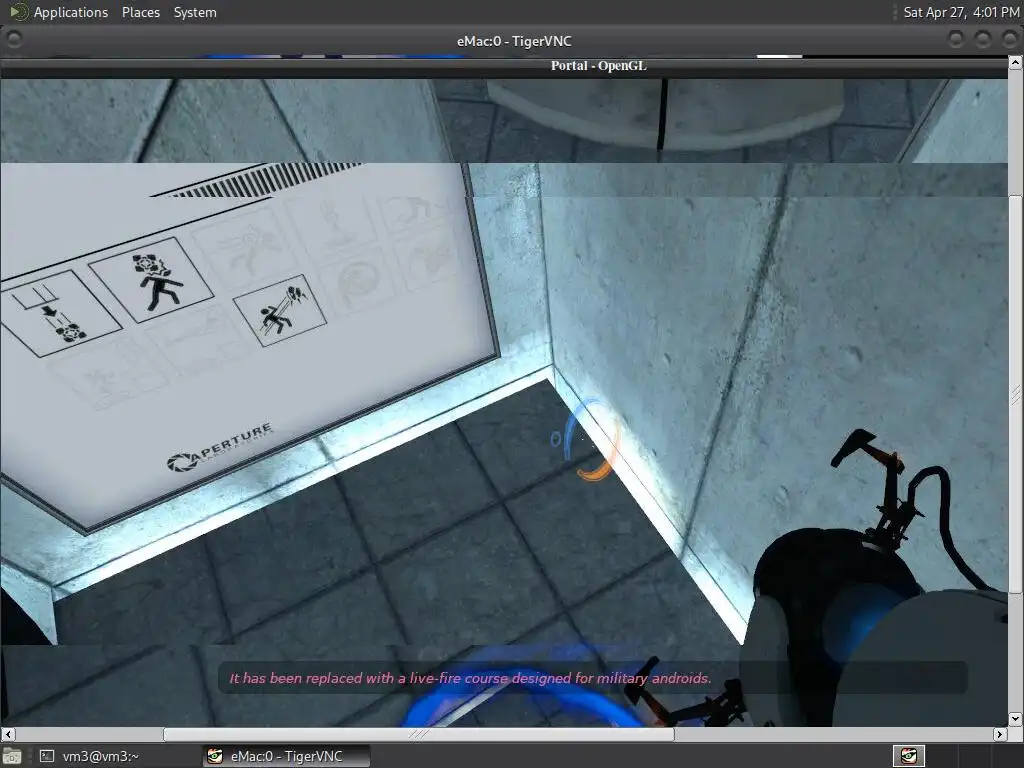1024x768 pixels.
Task: Click the clock showing Sat Apr 27, 4:01 PM
Action: pos(961,12)
